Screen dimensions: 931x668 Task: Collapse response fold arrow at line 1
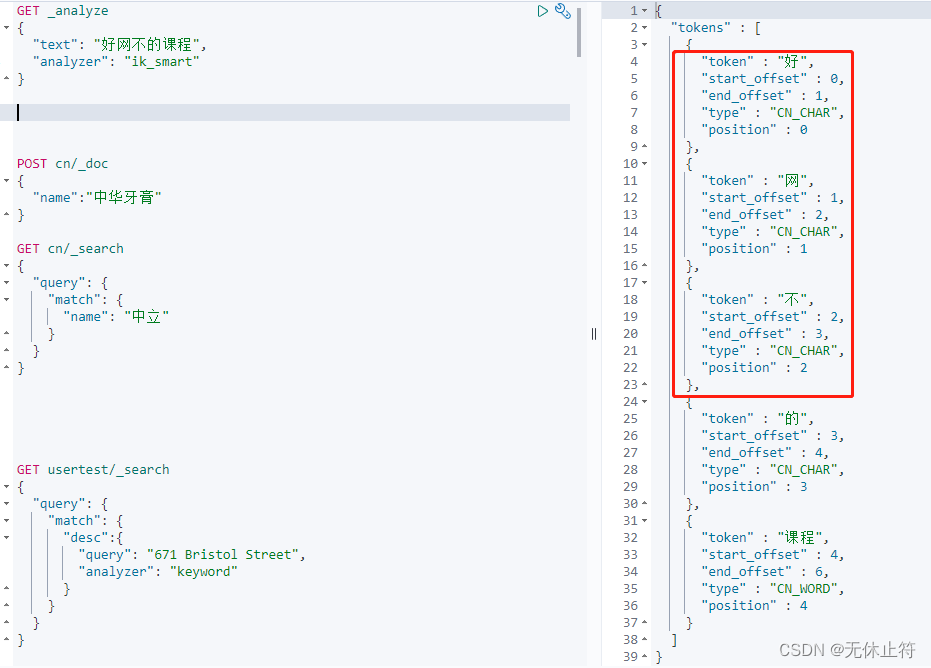pyautogui.click(x=644, y=11)
